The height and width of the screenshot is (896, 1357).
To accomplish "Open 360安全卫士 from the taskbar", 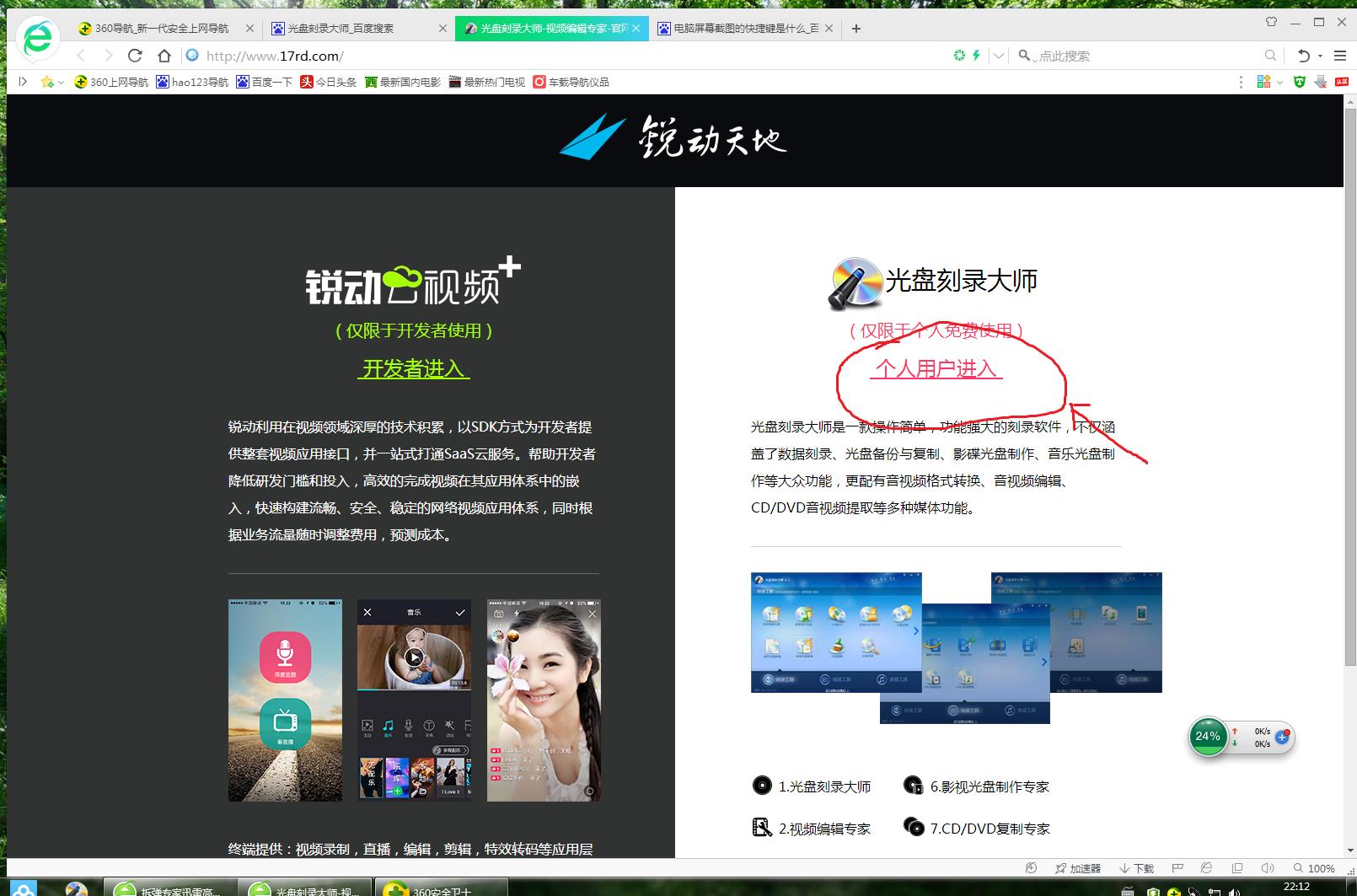I will [438, 888].
